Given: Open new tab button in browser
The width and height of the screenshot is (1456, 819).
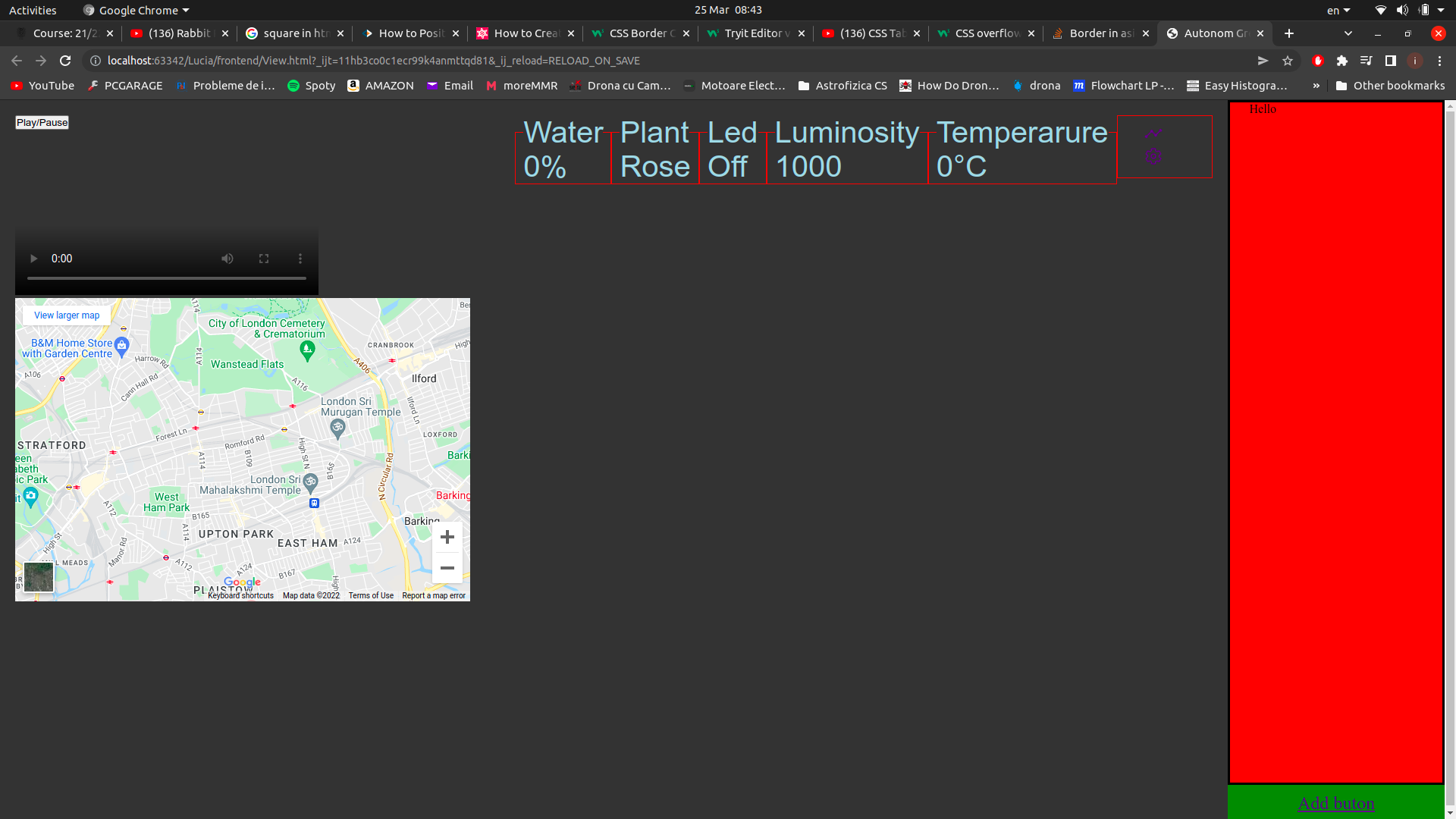Looking at the screenshot, I should pyautogui.click(x=1289, y=33).
